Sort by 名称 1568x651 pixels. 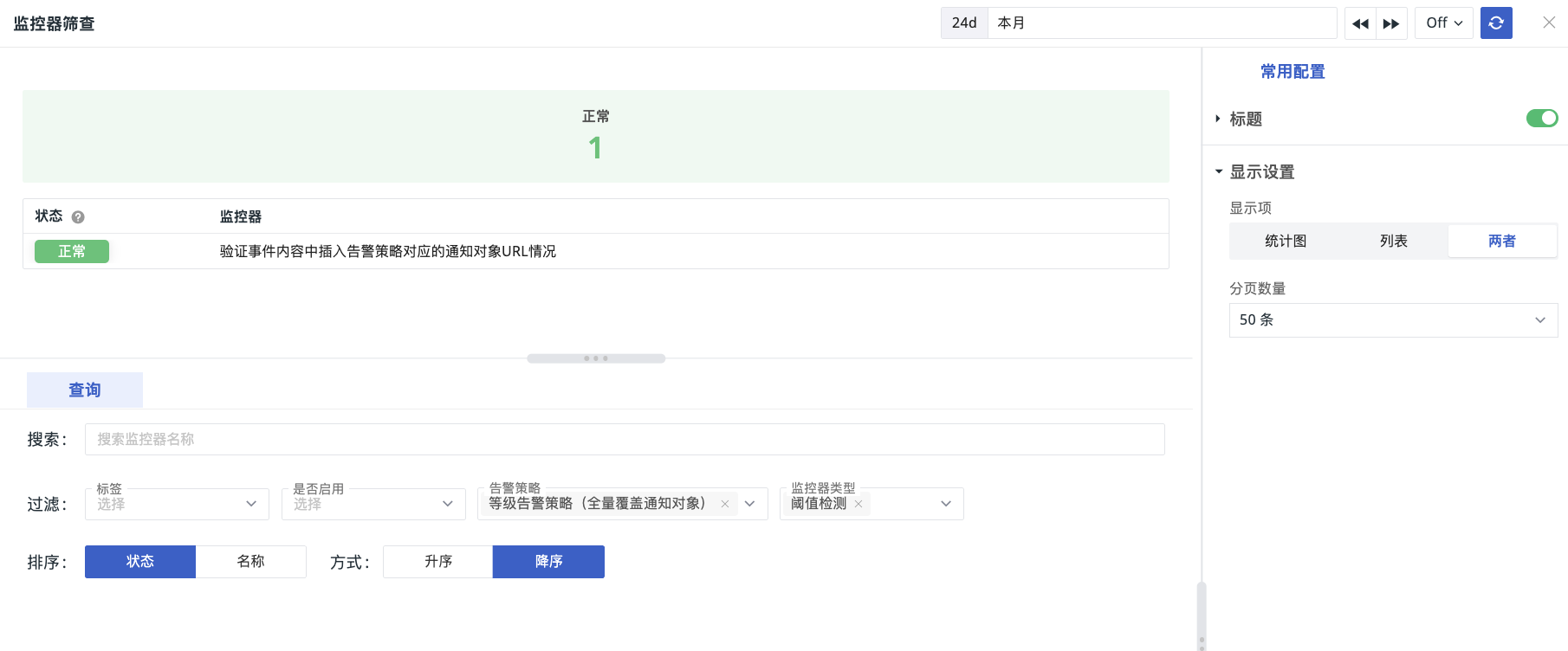coord(251,562)
